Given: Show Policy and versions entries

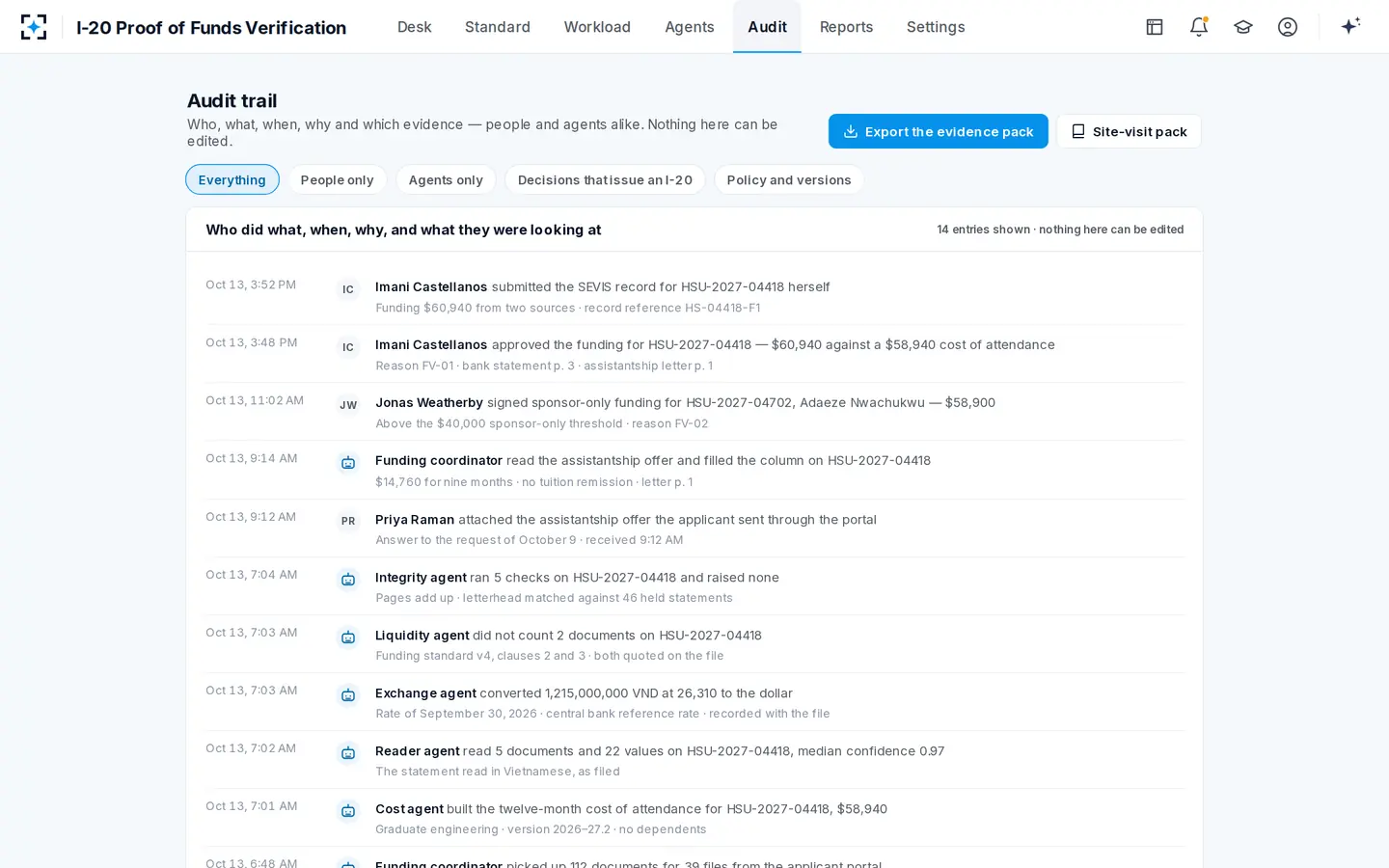Looking at the screenshot, I should tap(789, 179).
